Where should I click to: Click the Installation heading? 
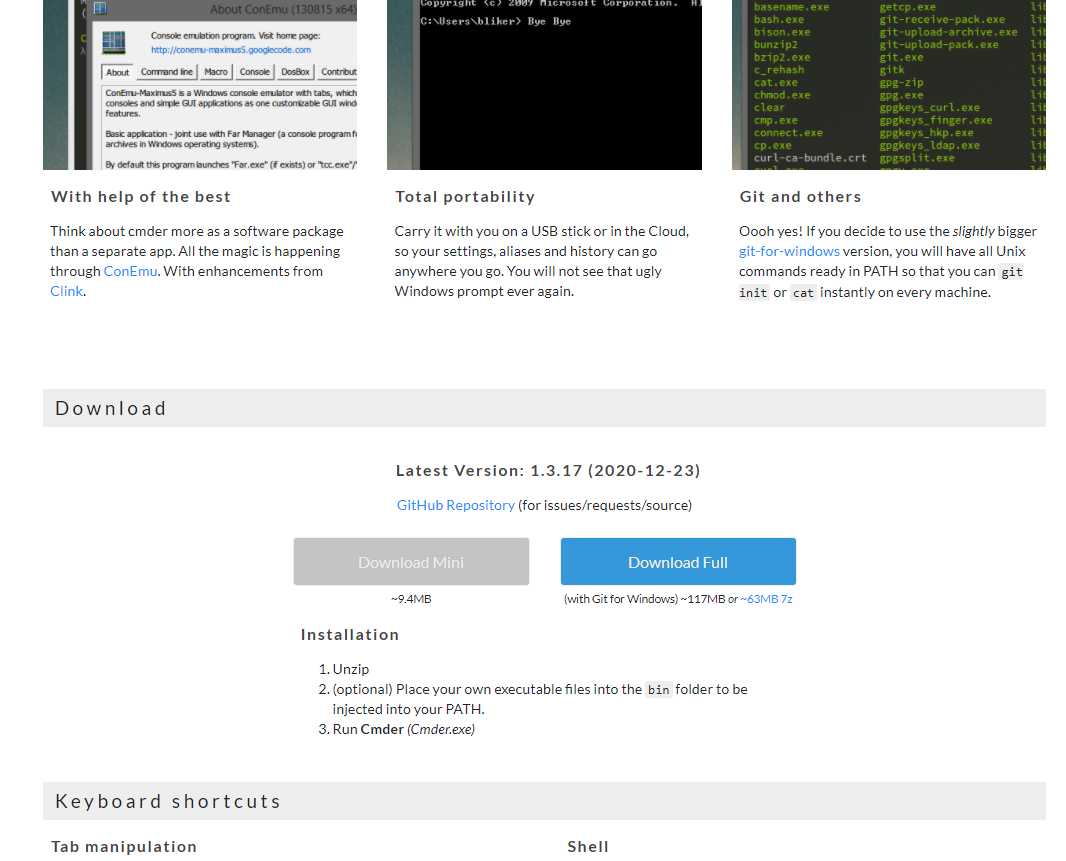pos(349,635)
